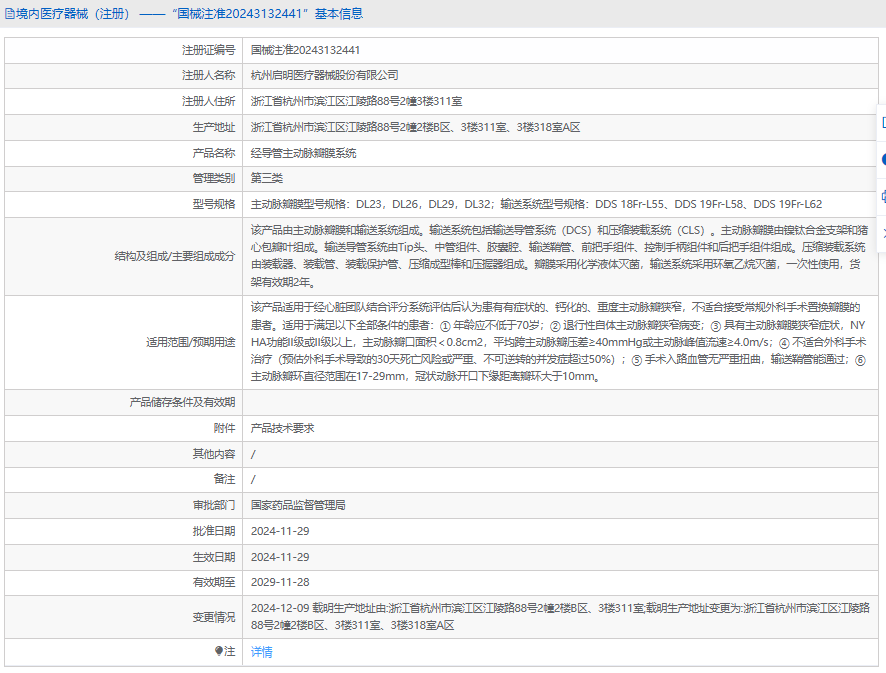This screenshot has height=673, width=886.
Task: Click the printer-like icon in side toolbar
Action: [x=883, y=196]
